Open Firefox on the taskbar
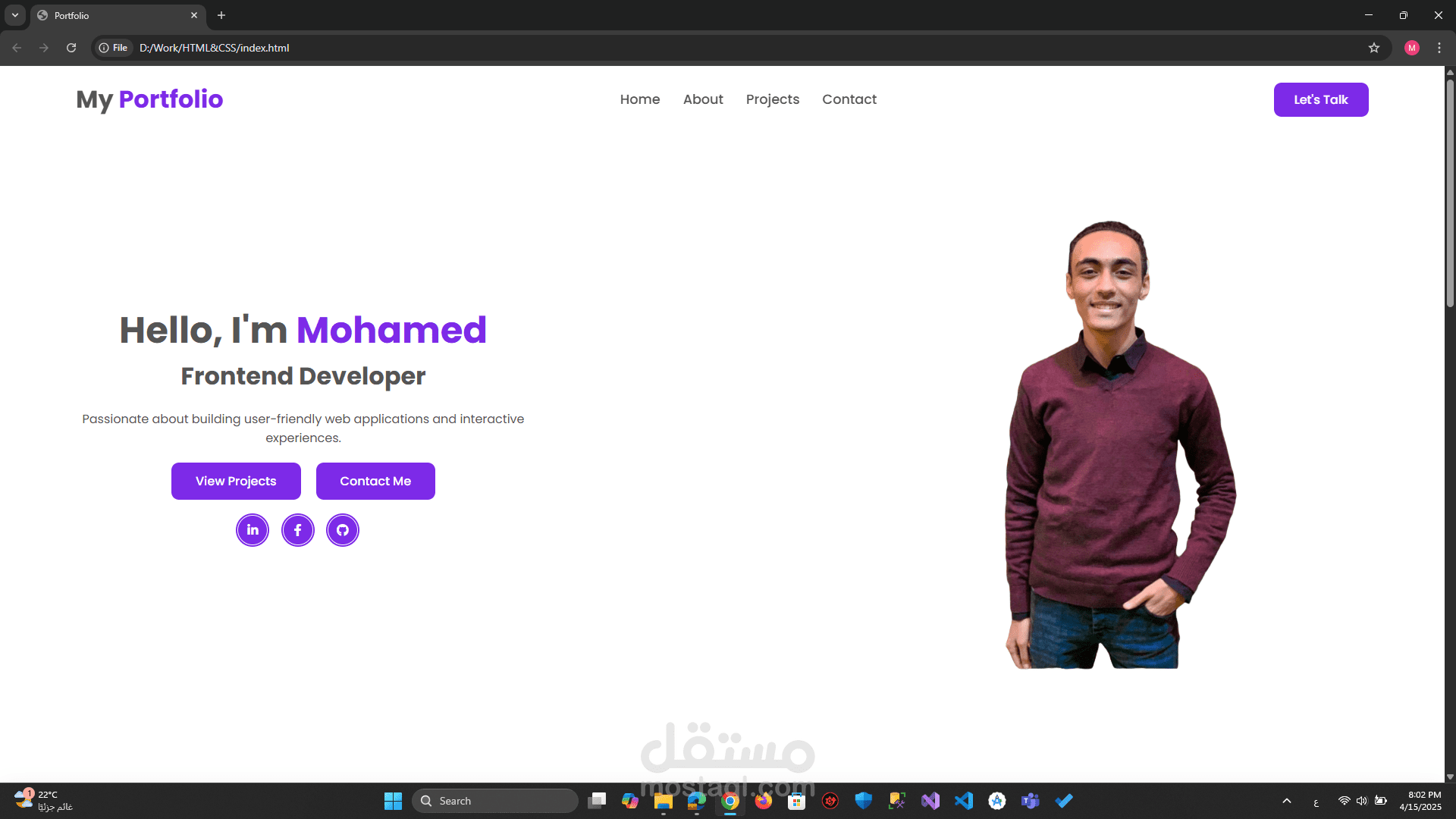Image resolution: width=1456 pixels, height=819 pixels. click(764, 801)
